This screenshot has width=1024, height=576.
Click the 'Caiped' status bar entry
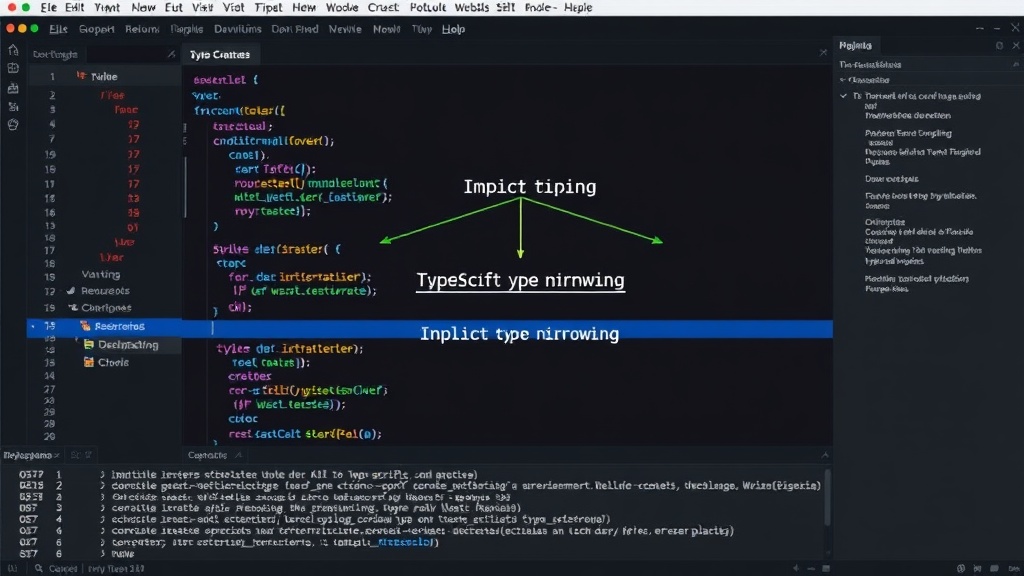pos(63,569)
